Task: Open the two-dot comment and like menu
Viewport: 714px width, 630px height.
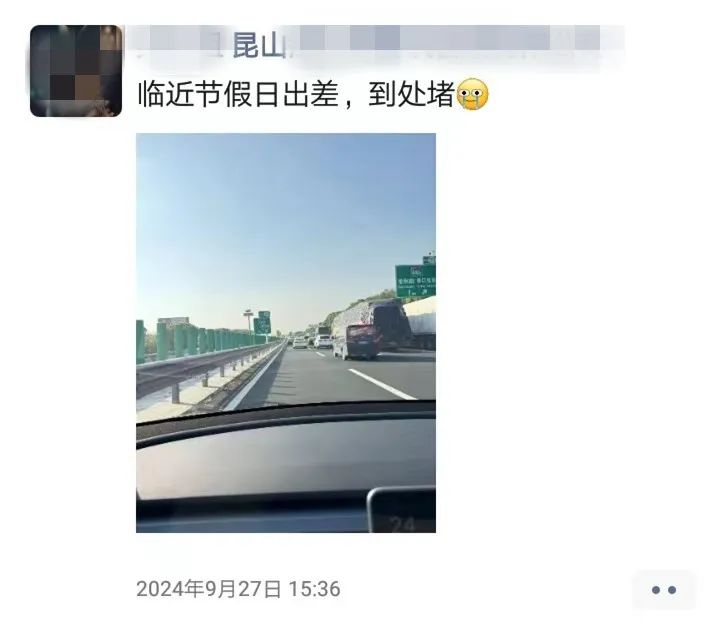Action: (x=664, y=590)
